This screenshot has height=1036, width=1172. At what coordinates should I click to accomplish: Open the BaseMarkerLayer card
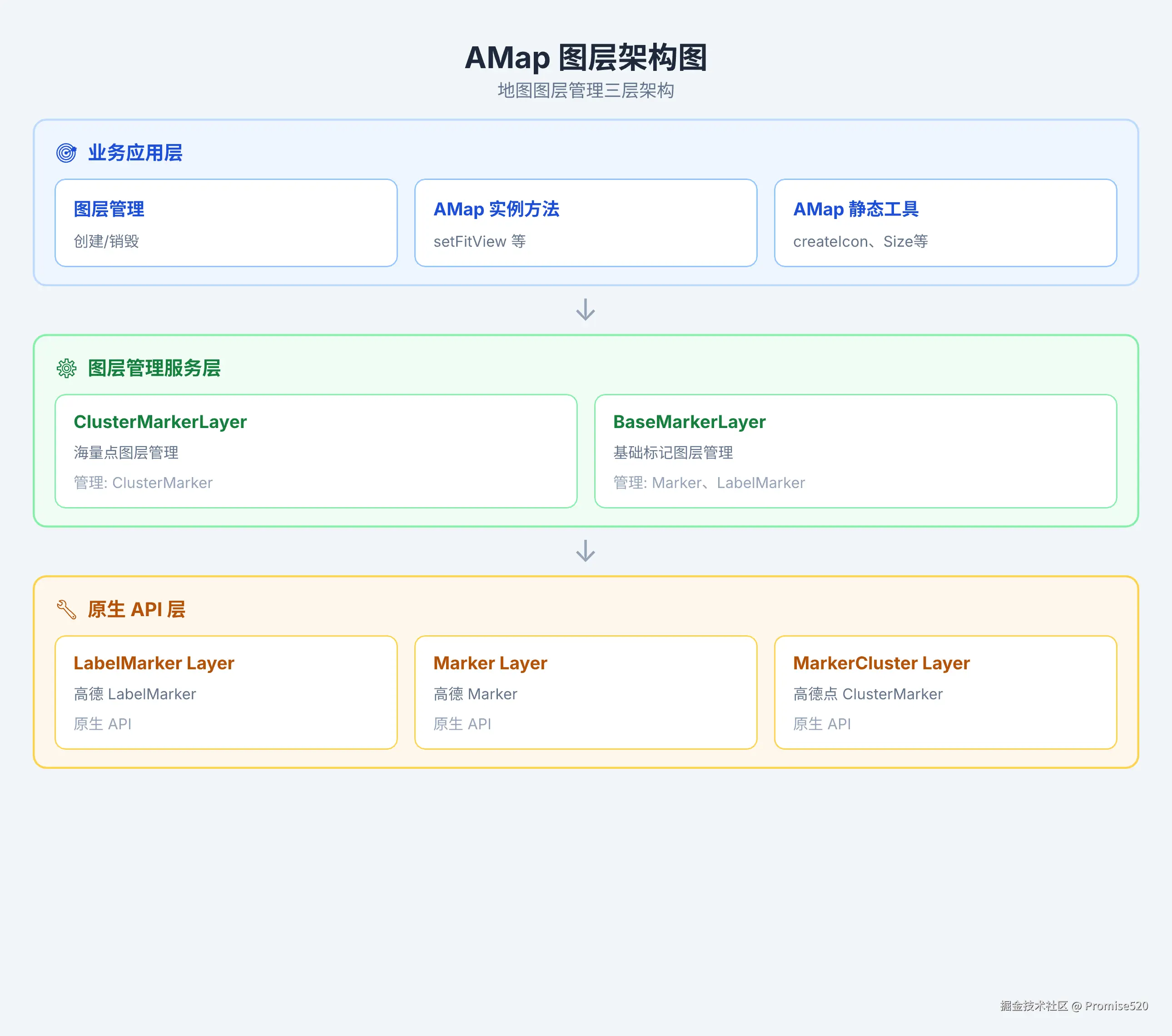(855, 451)
